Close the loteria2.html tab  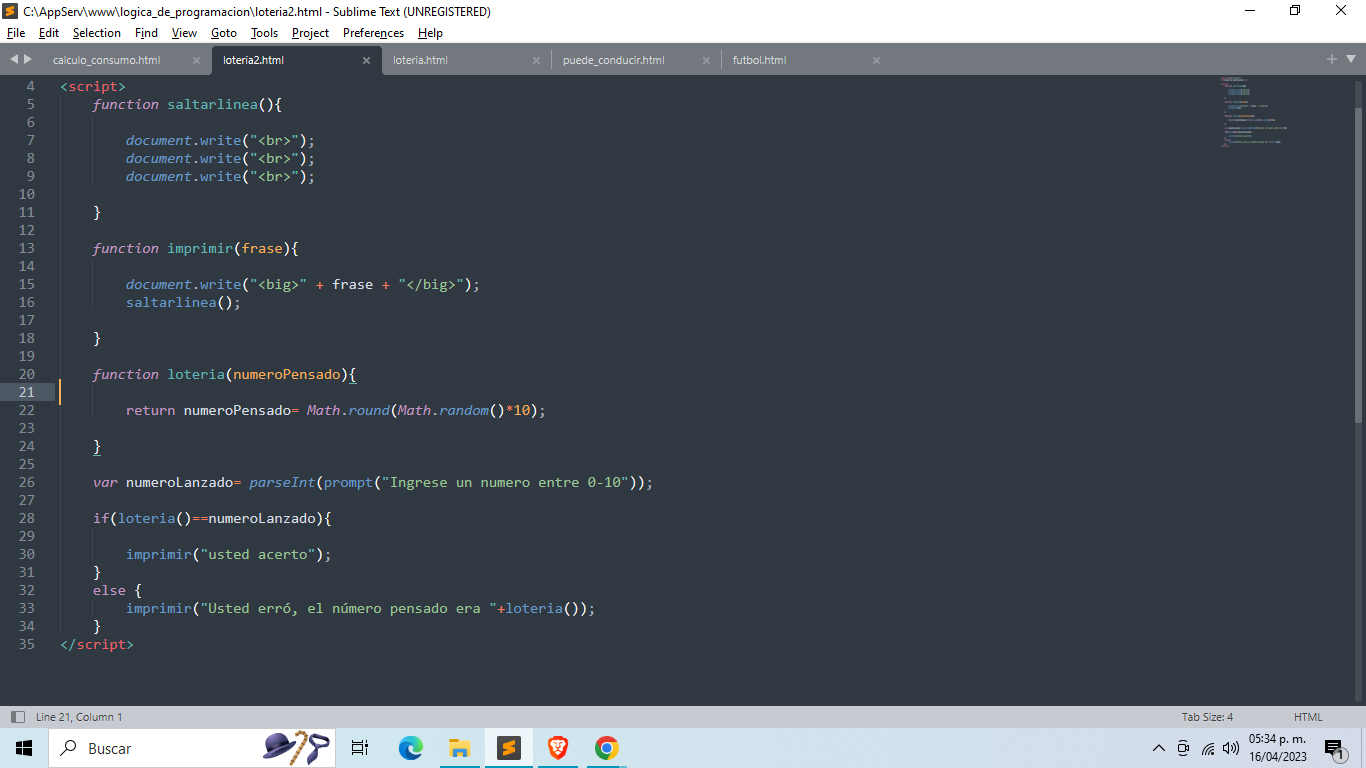[x=366, y=61]
